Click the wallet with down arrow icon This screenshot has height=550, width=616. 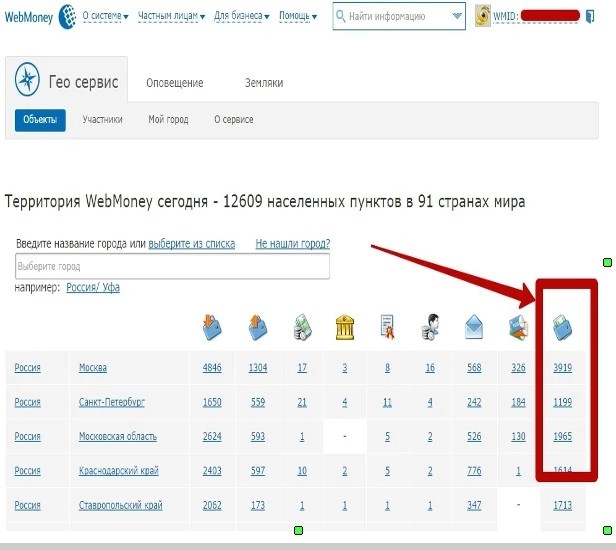214,326
